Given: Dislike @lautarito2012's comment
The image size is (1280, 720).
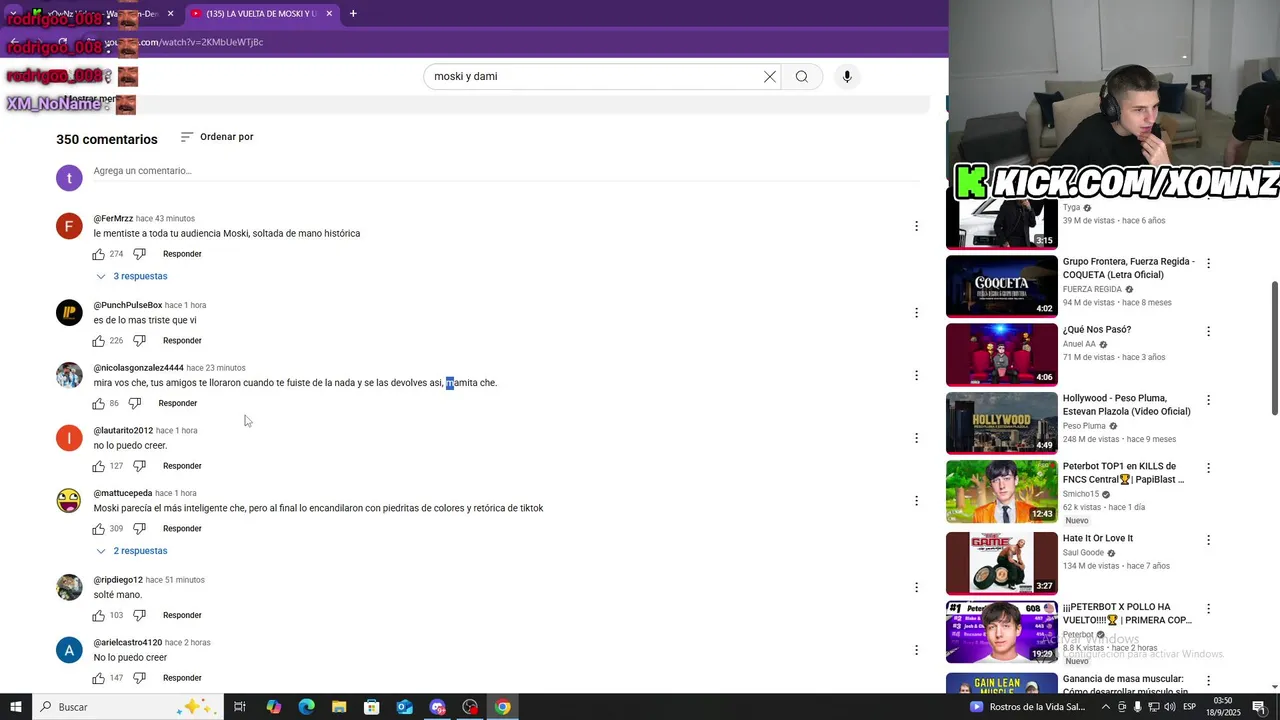Looking at the screenshot, I should coord(139,466).
